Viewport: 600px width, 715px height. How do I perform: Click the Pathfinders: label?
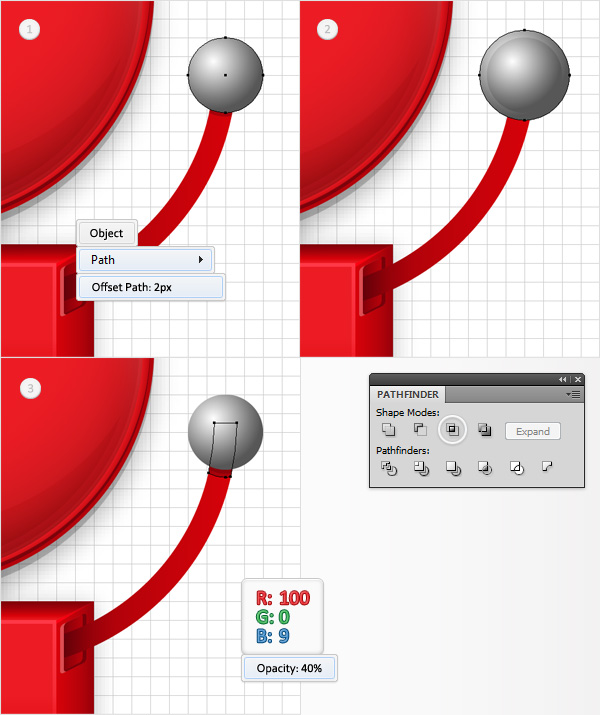point(403,451)
